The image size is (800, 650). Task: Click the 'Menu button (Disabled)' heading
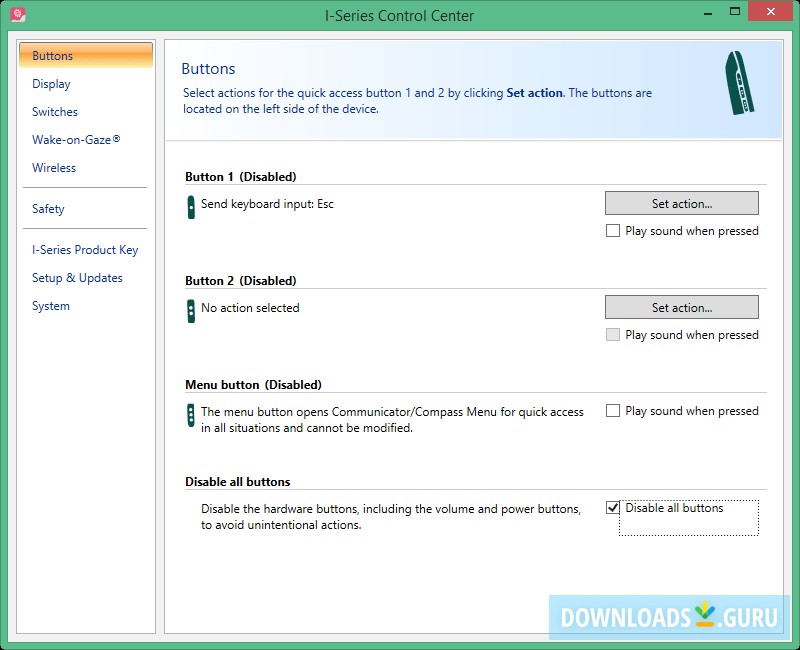click(x=254, y=385)
